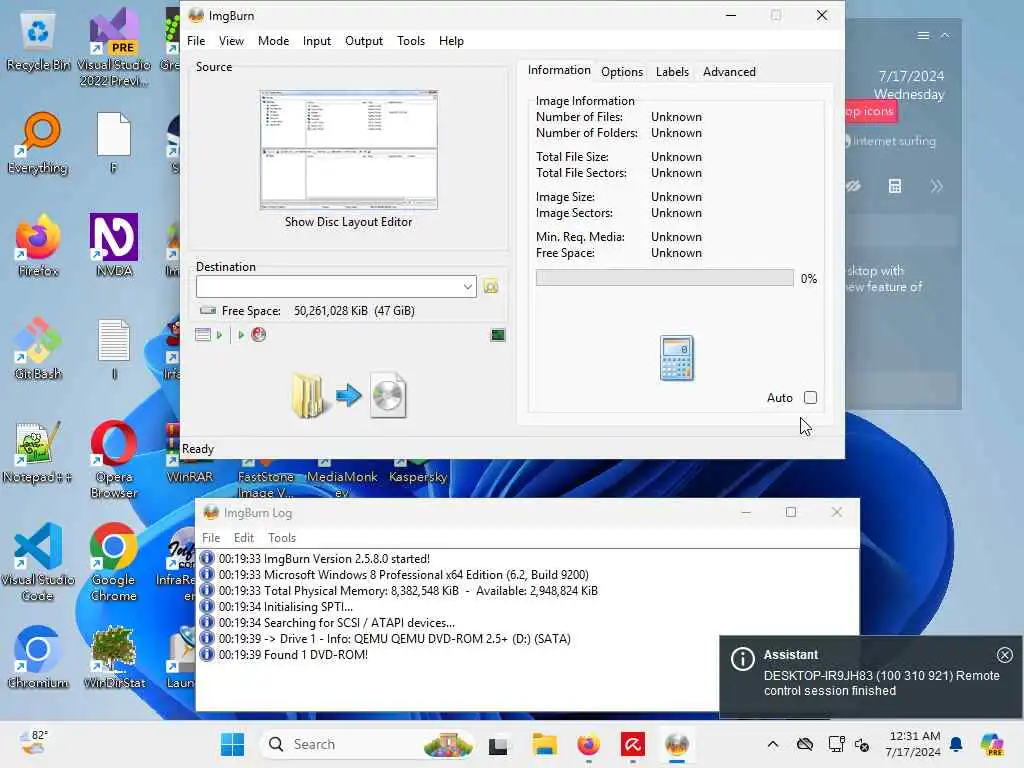Image resolution: width=1024 pixels, height=768 pixels.
Task: Select the Notepad++ desktop icon
Action: pyautogui.click(x=37, y=452)
